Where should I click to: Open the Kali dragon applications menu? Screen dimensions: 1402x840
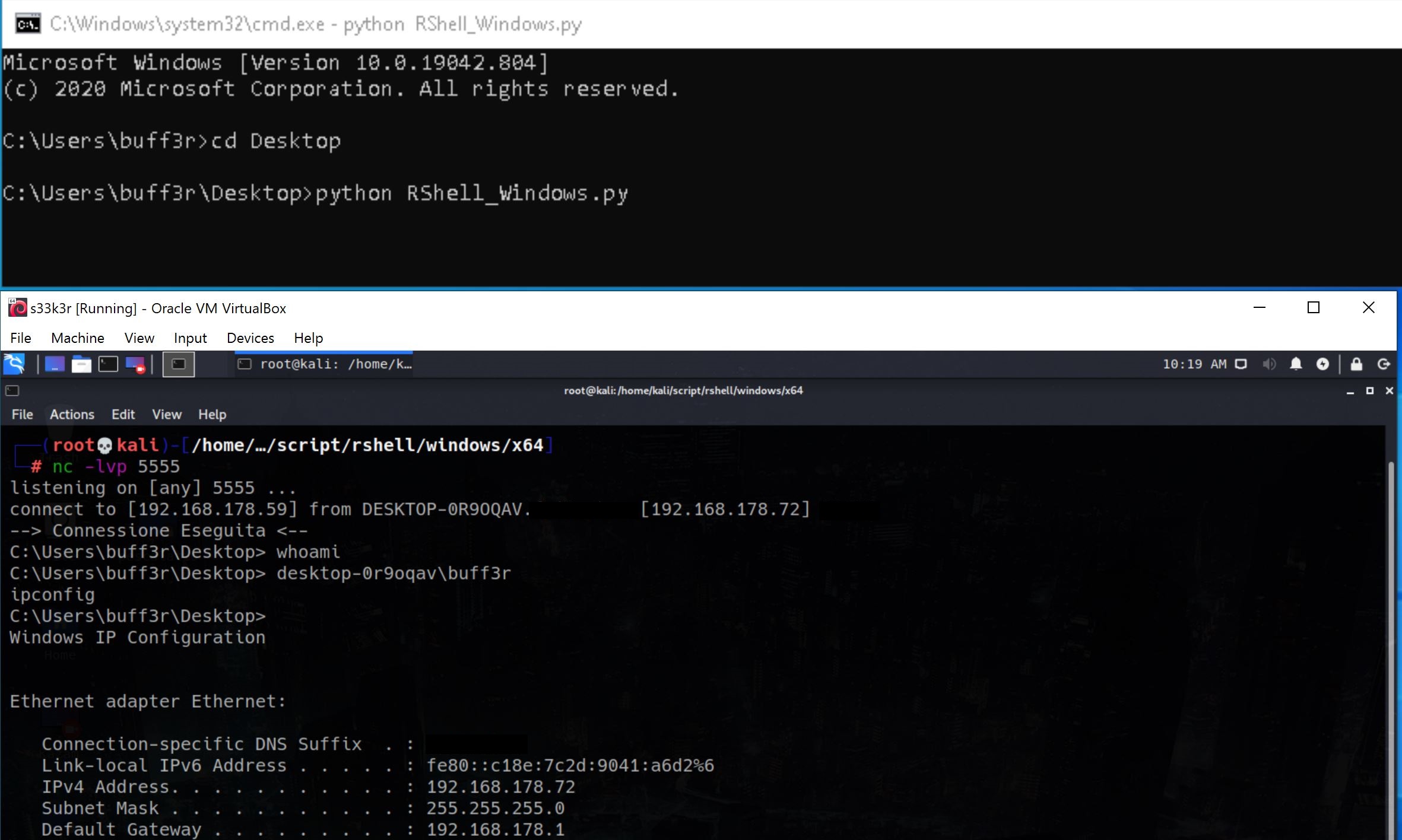pos(14,364)
